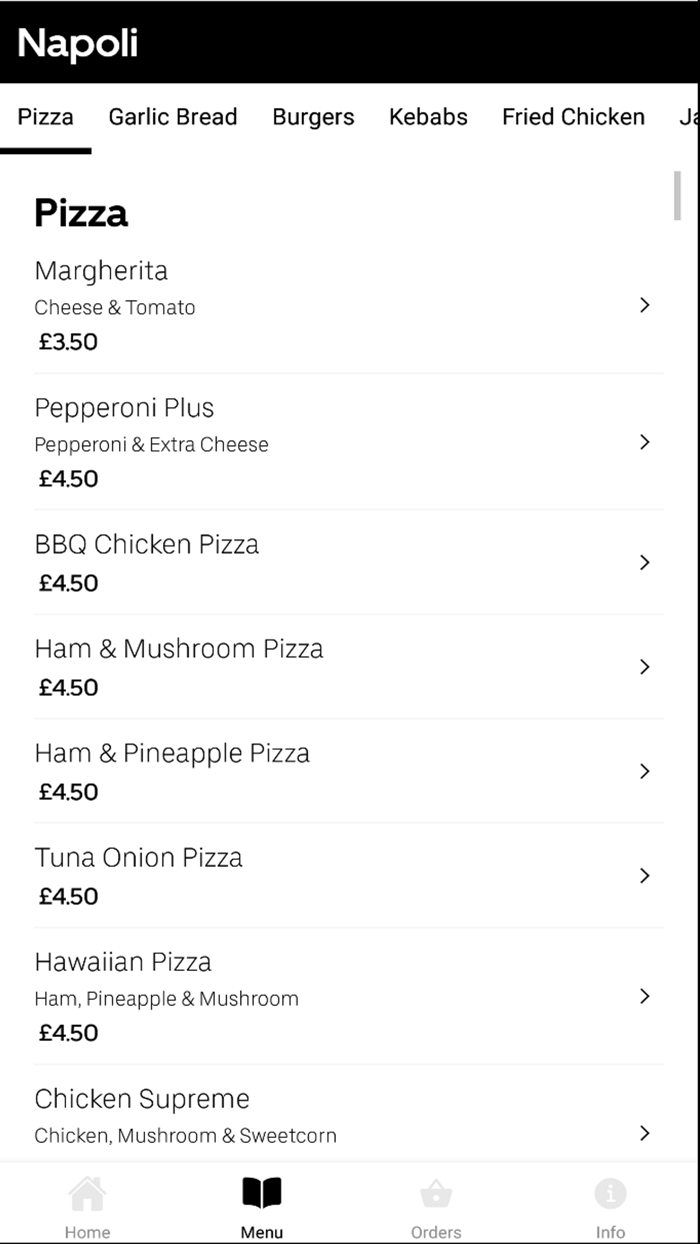The height and width of the screenshot is (1244, 700).
Task: Click the Home icon in bottom navigation
Action: 87,1196
